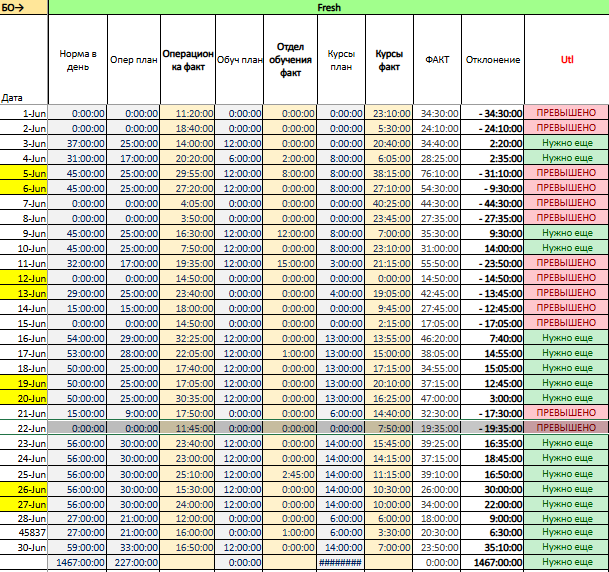Select the 'Курсы план' header cell
Viewport: 609px width, 572px height.
point(341,60)
